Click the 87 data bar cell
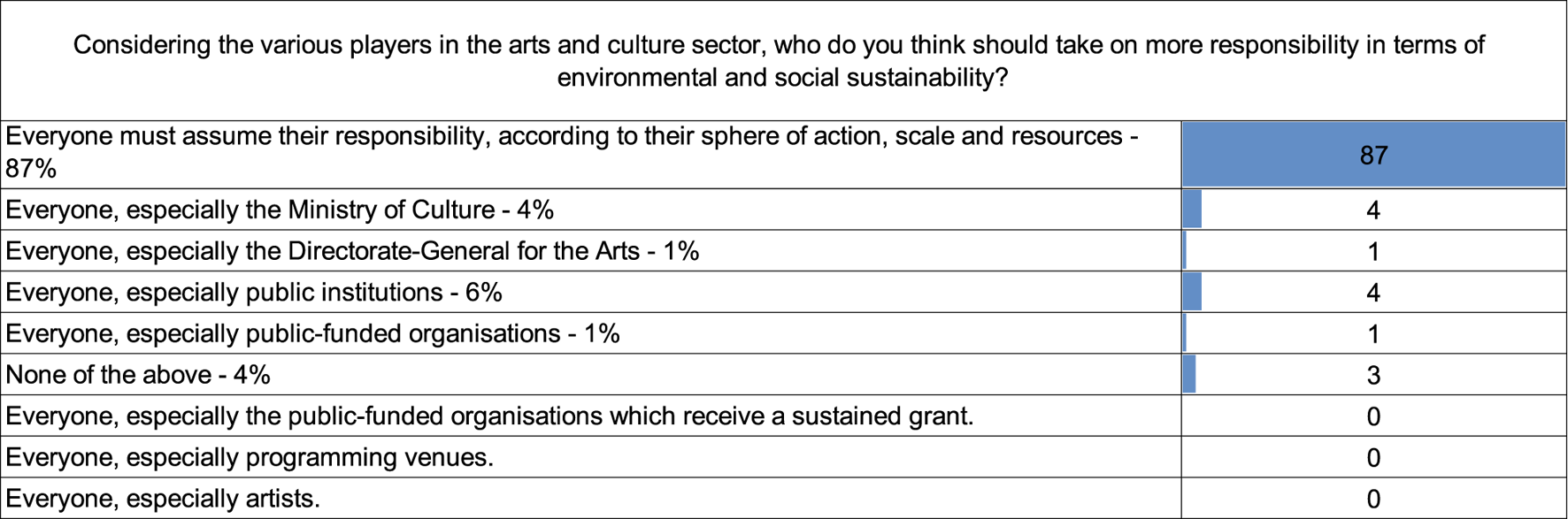The image size is (1568, 519). click(1373, 155)
